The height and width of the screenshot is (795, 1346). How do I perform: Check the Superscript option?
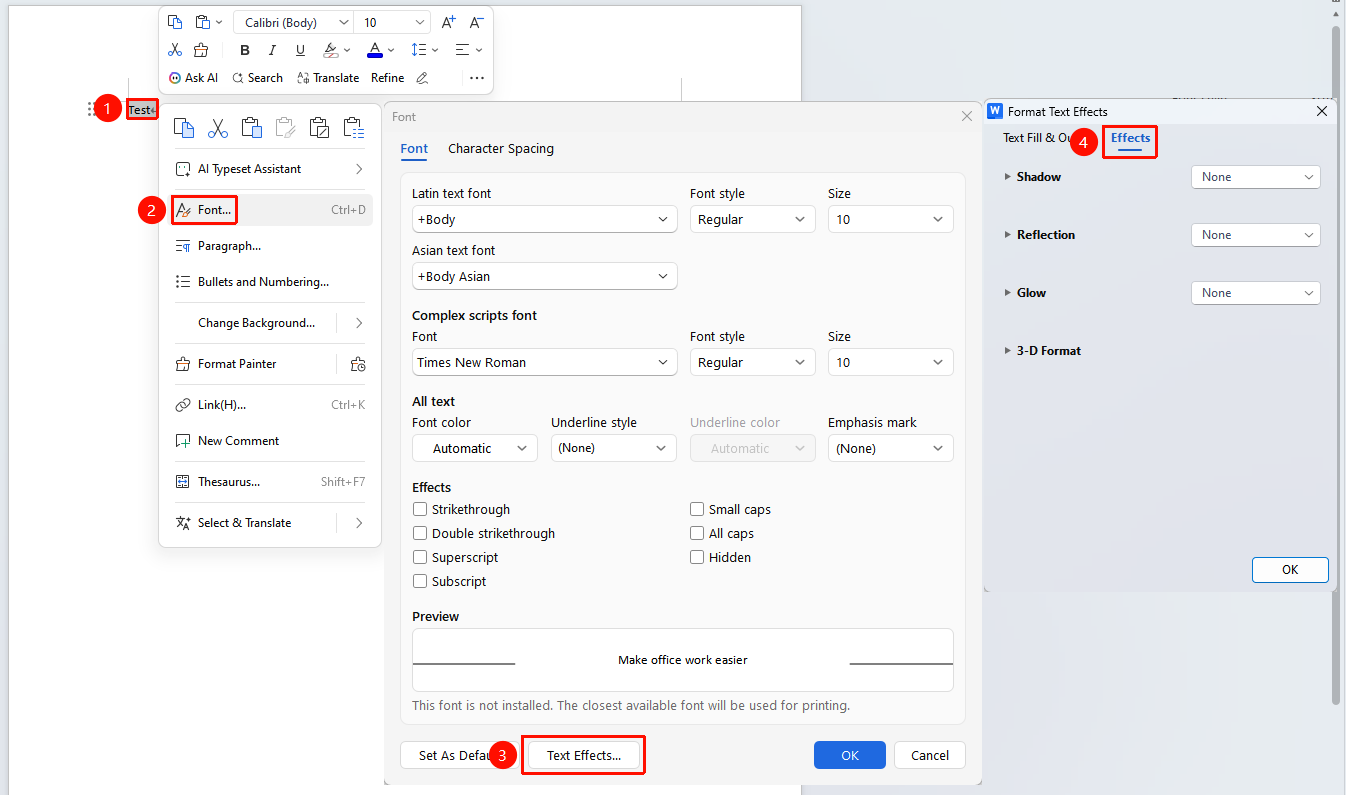pos(420,558)
